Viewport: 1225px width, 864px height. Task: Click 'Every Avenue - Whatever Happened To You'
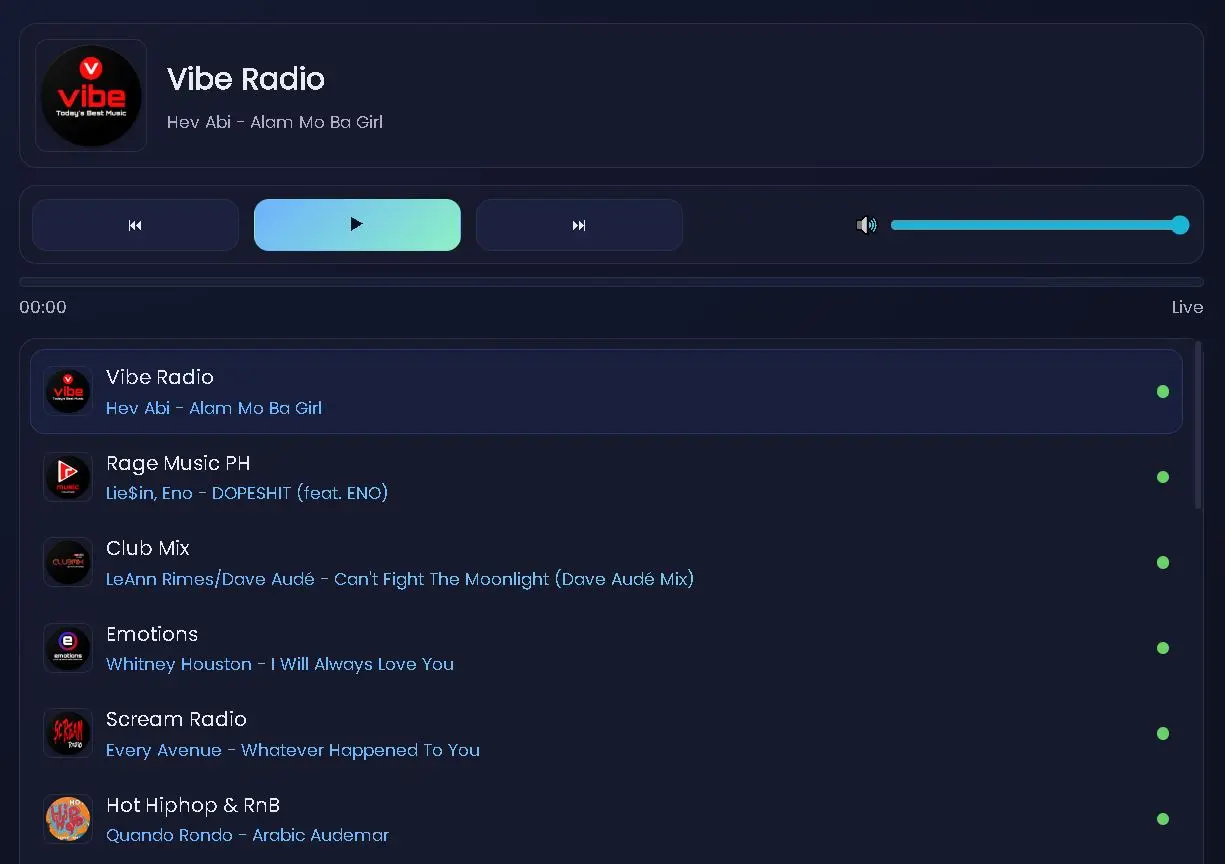point(293,750)
